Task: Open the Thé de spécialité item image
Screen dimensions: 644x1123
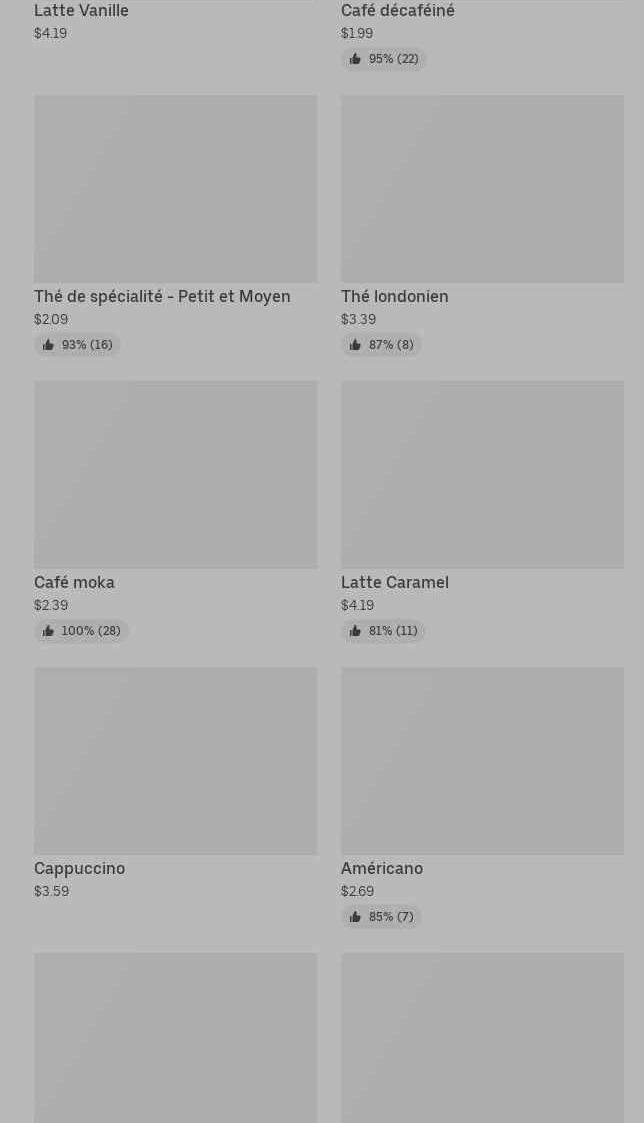Action: point(176,189)
